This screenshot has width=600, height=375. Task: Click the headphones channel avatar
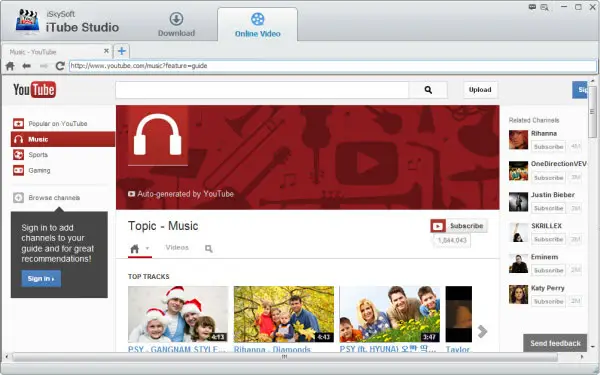(158, 136)
